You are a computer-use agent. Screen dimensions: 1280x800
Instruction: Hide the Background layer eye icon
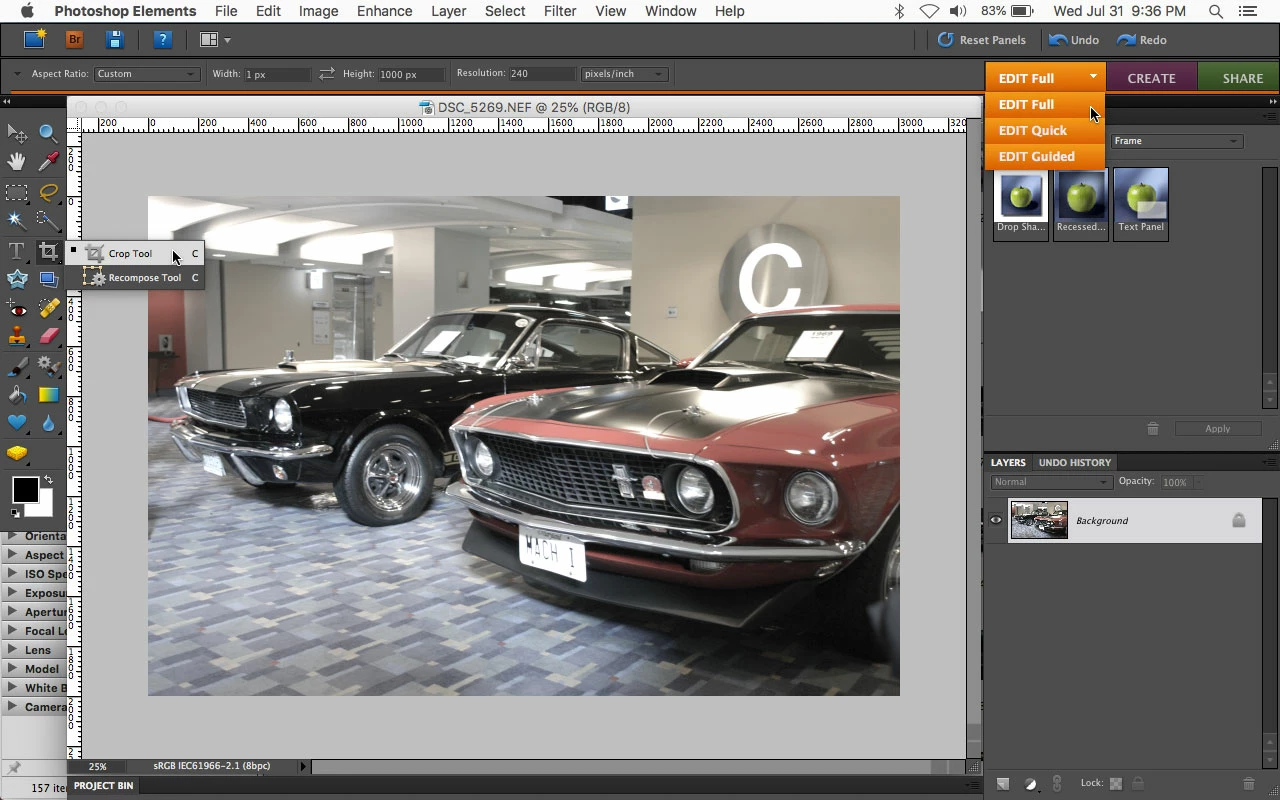996,520
